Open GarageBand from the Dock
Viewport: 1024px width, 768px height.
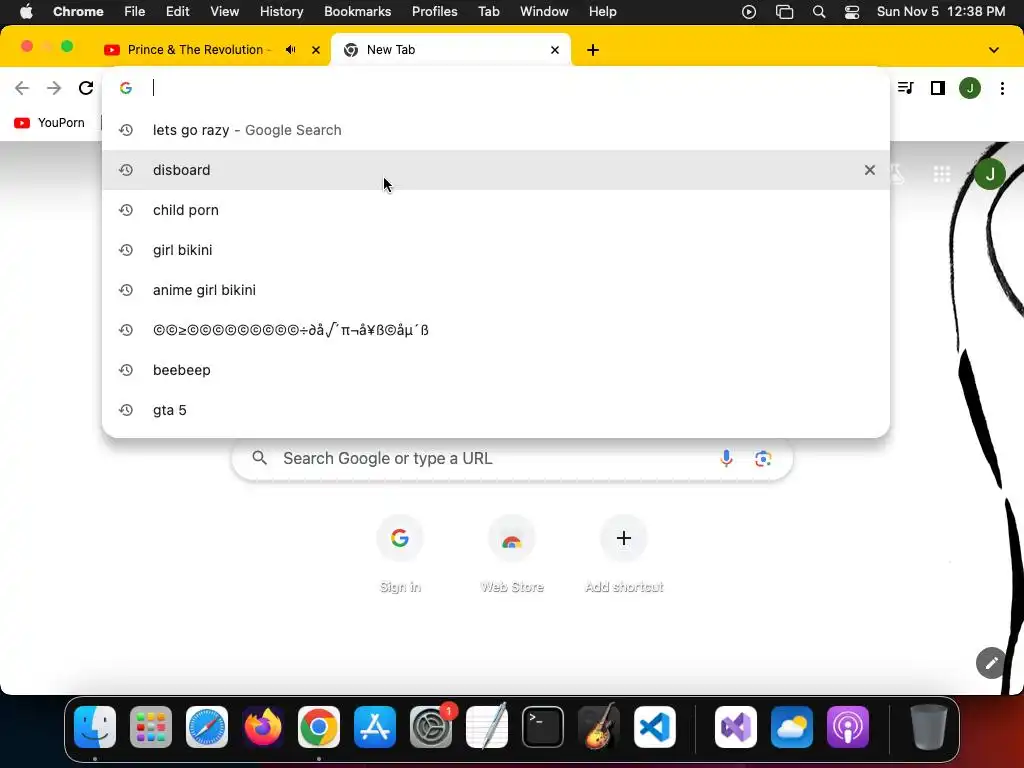pos(599,727)
